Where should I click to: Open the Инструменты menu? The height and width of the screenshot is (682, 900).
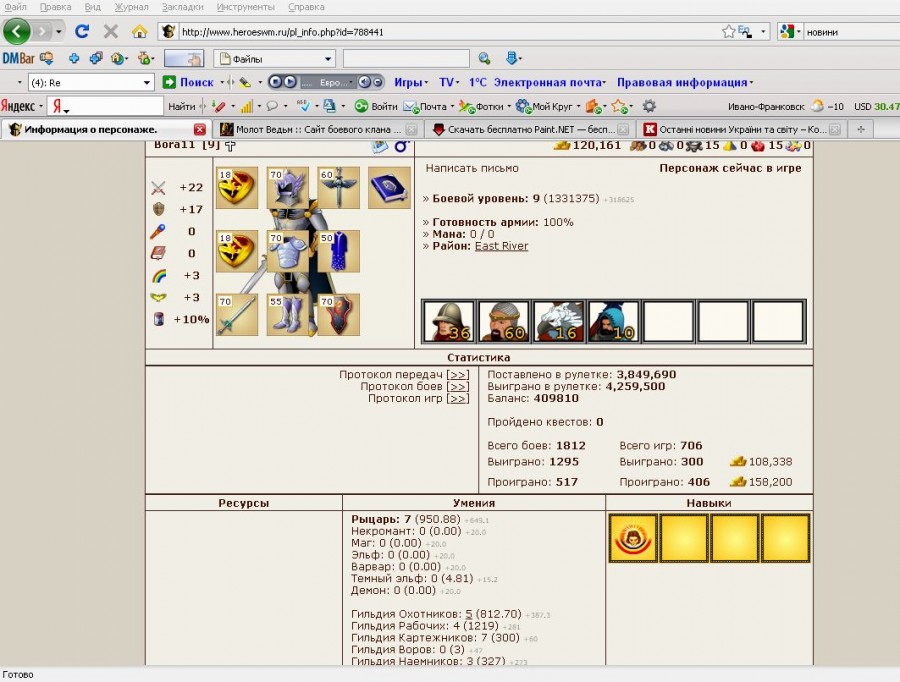click(x=246, y=7)
